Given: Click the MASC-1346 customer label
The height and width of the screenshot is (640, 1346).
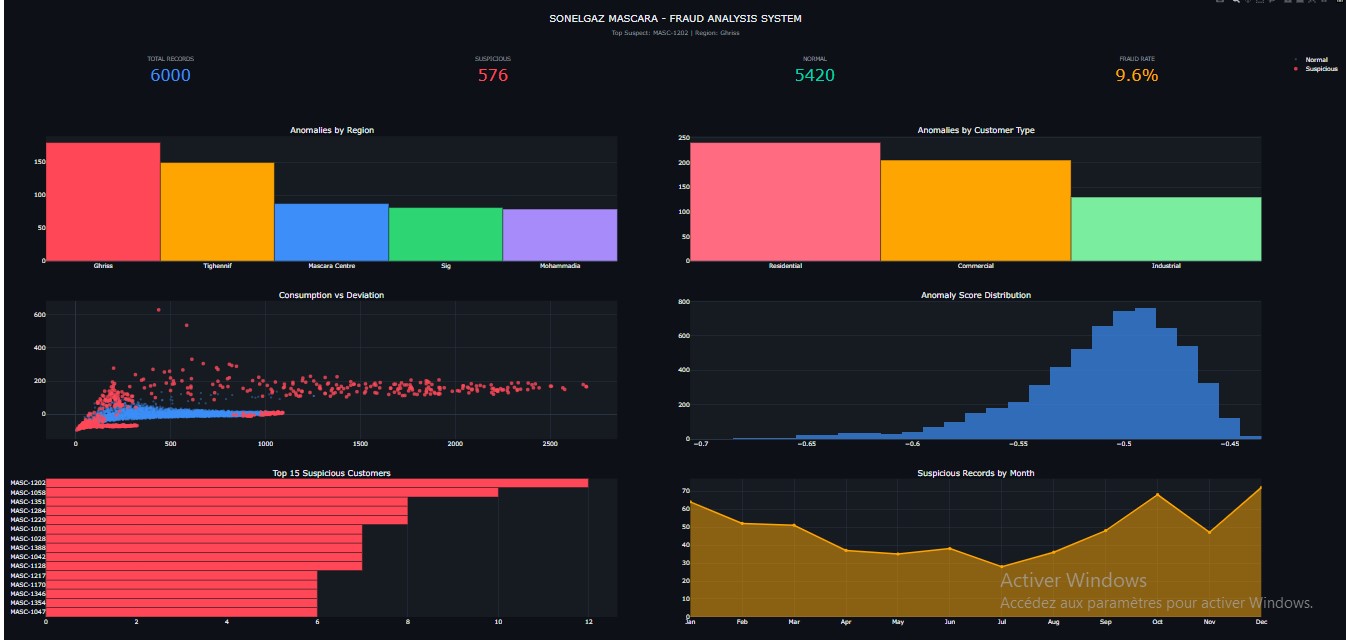Looking at the screenshot, I should (x=27, y=593).
